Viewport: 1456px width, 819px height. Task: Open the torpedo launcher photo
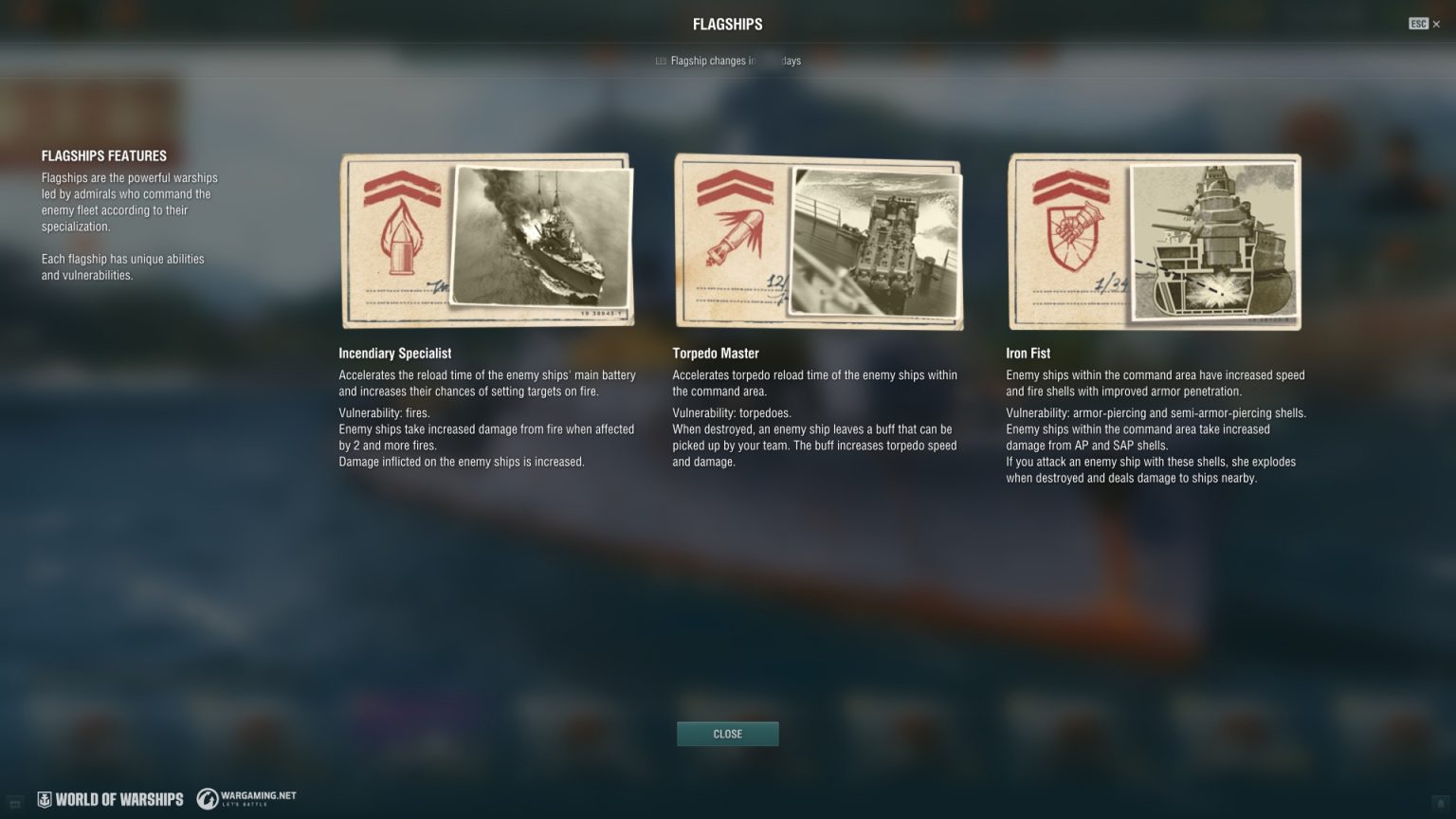[877, 242]
